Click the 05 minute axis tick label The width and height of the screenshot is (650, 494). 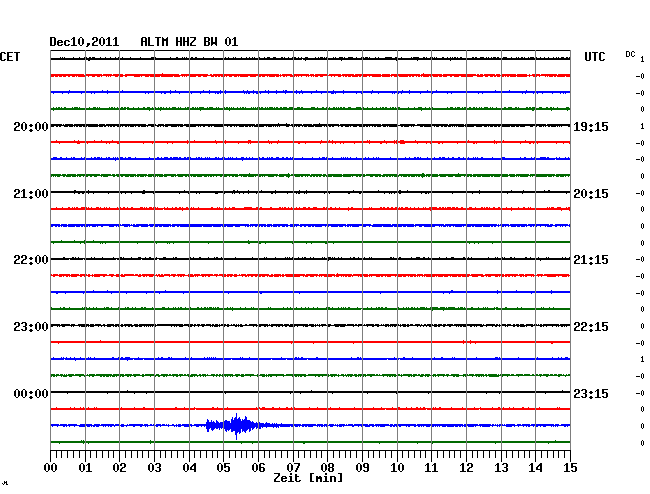(x=223, y=468)
